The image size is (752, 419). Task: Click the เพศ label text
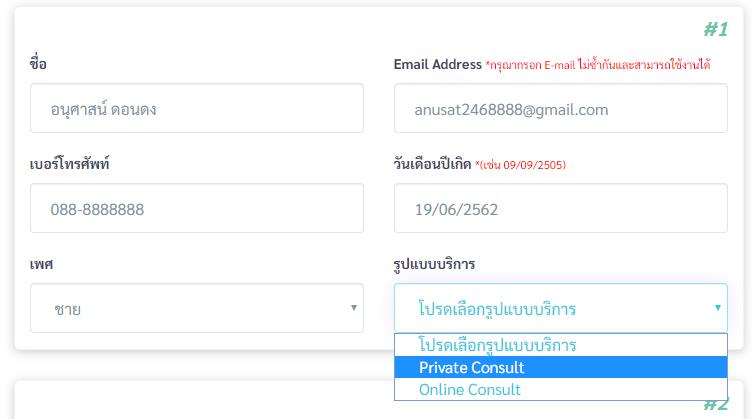point(41,264)
